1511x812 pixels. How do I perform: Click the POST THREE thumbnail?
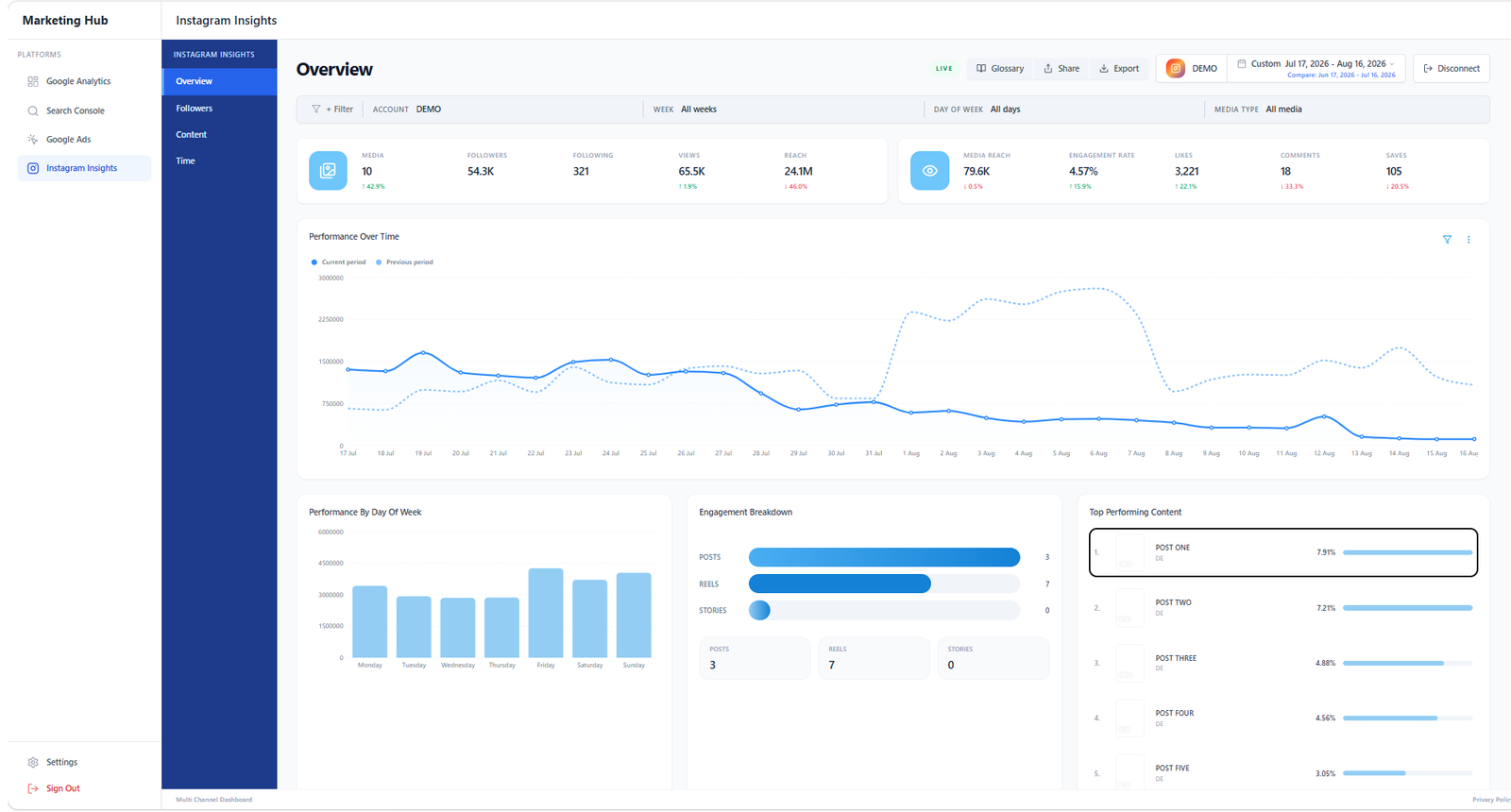tap(1129, 663)
